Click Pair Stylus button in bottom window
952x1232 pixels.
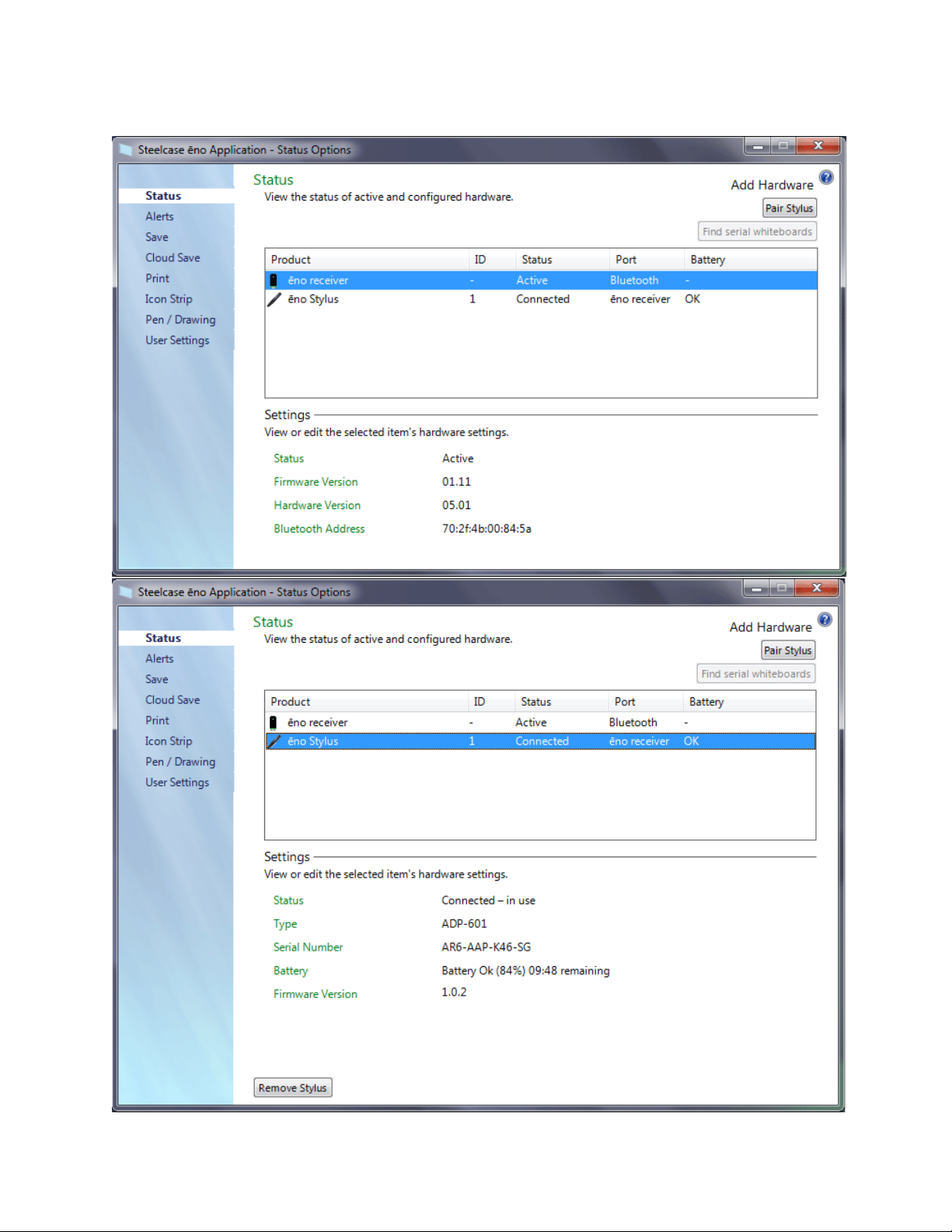click(787, 651)
